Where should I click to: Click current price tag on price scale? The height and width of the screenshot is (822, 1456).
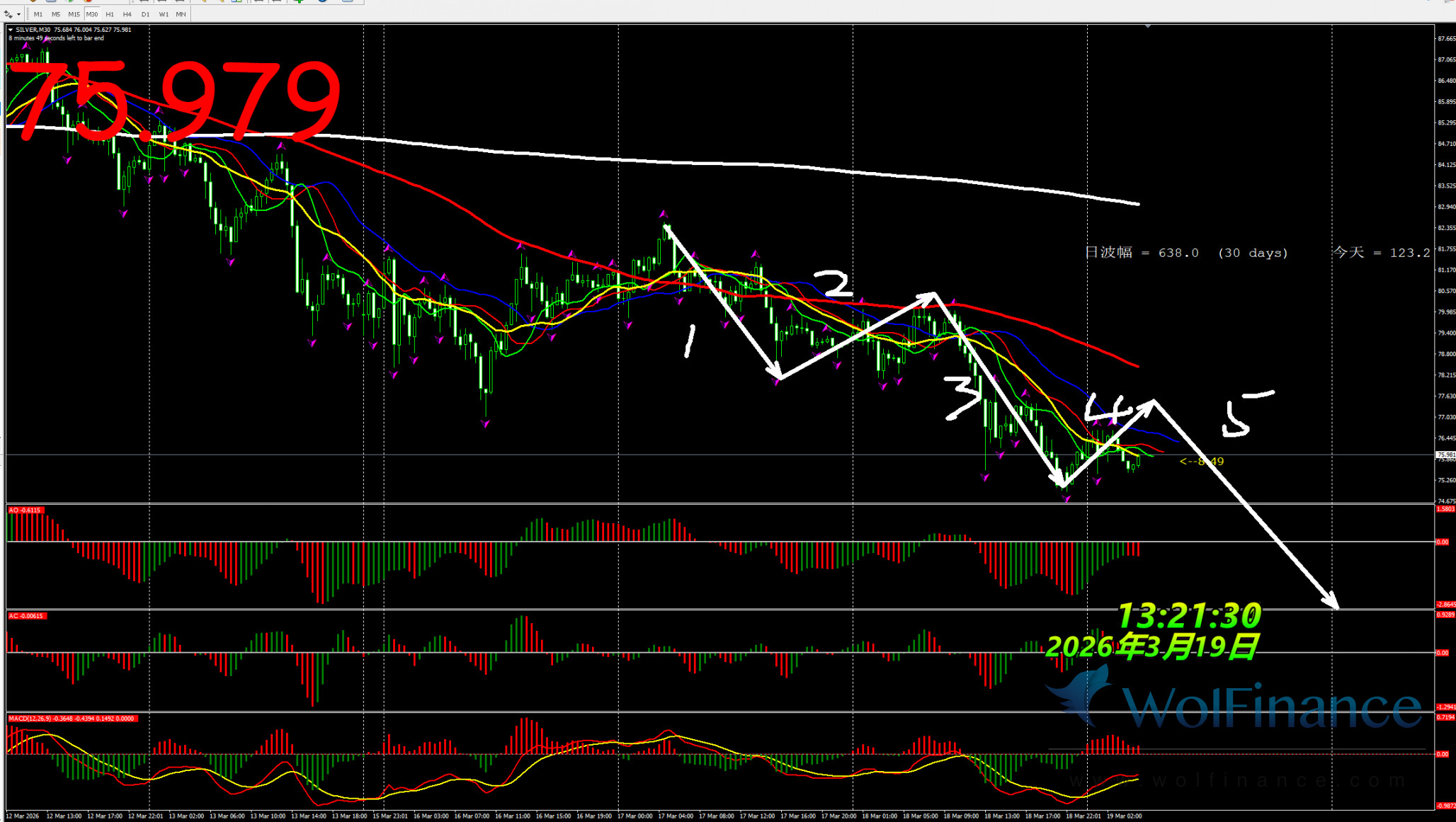(x=1445, y=455)
